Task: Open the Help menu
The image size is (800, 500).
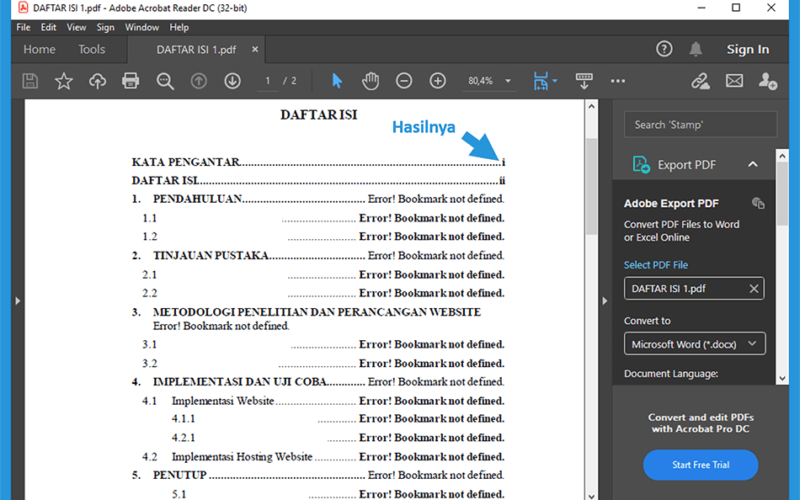Action: pyautogui.click(x=179, y=27)
